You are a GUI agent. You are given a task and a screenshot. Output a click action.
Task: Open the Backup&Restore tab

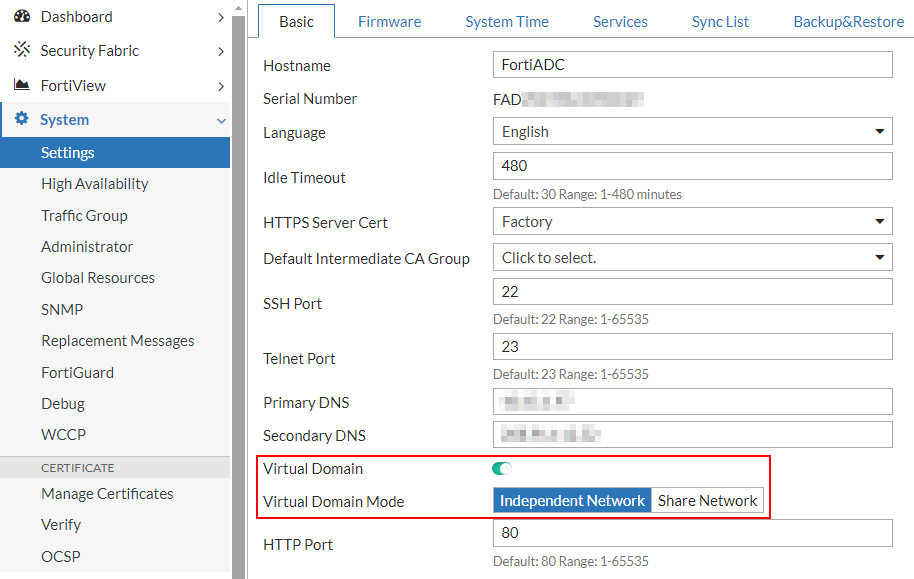[x=848, y=21]
